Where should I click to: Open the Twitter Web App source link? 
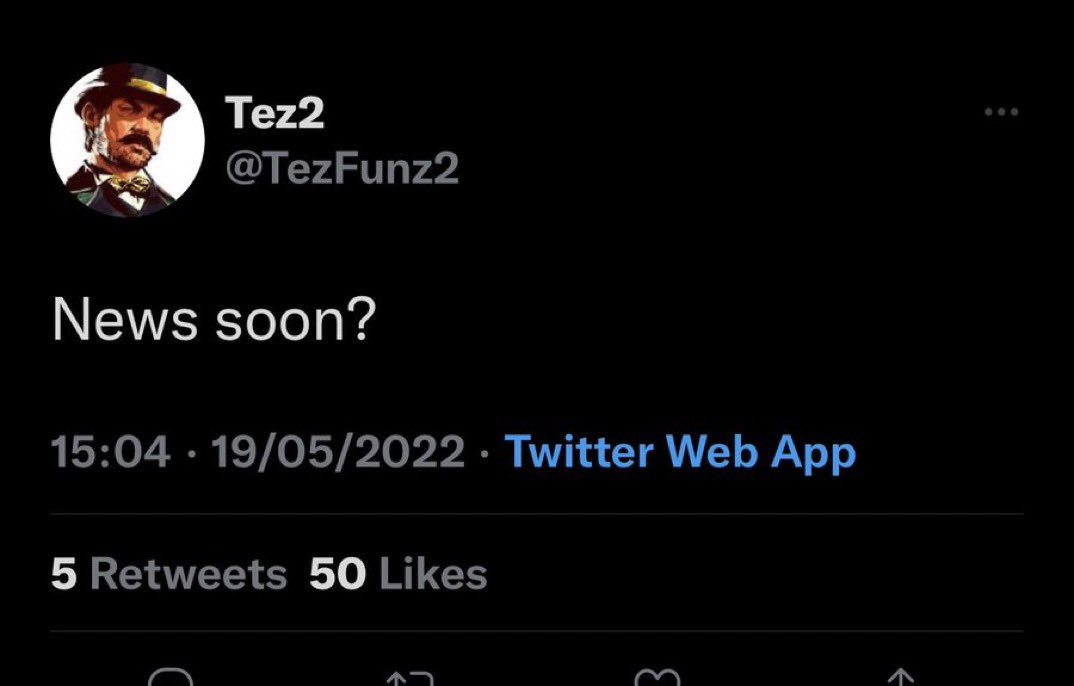680,453
